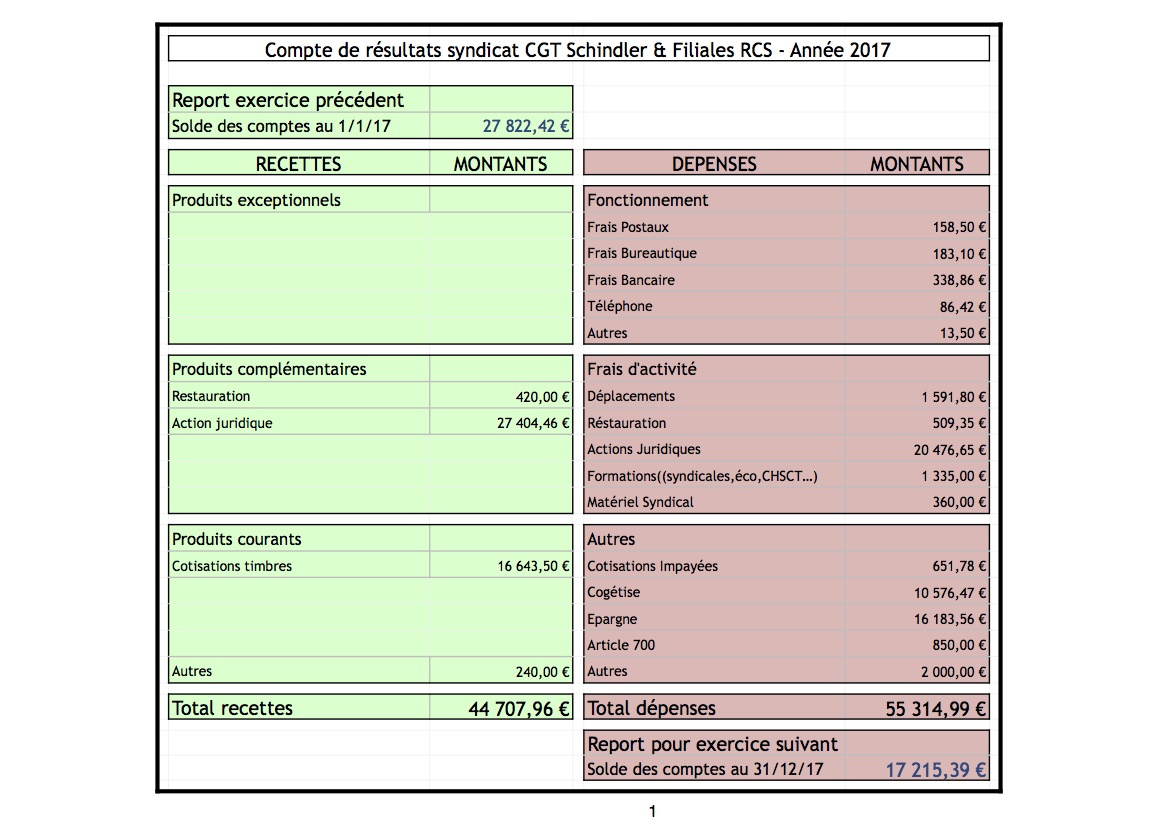
Task: Select the 'Produits courants' heading
Action: 236,539
